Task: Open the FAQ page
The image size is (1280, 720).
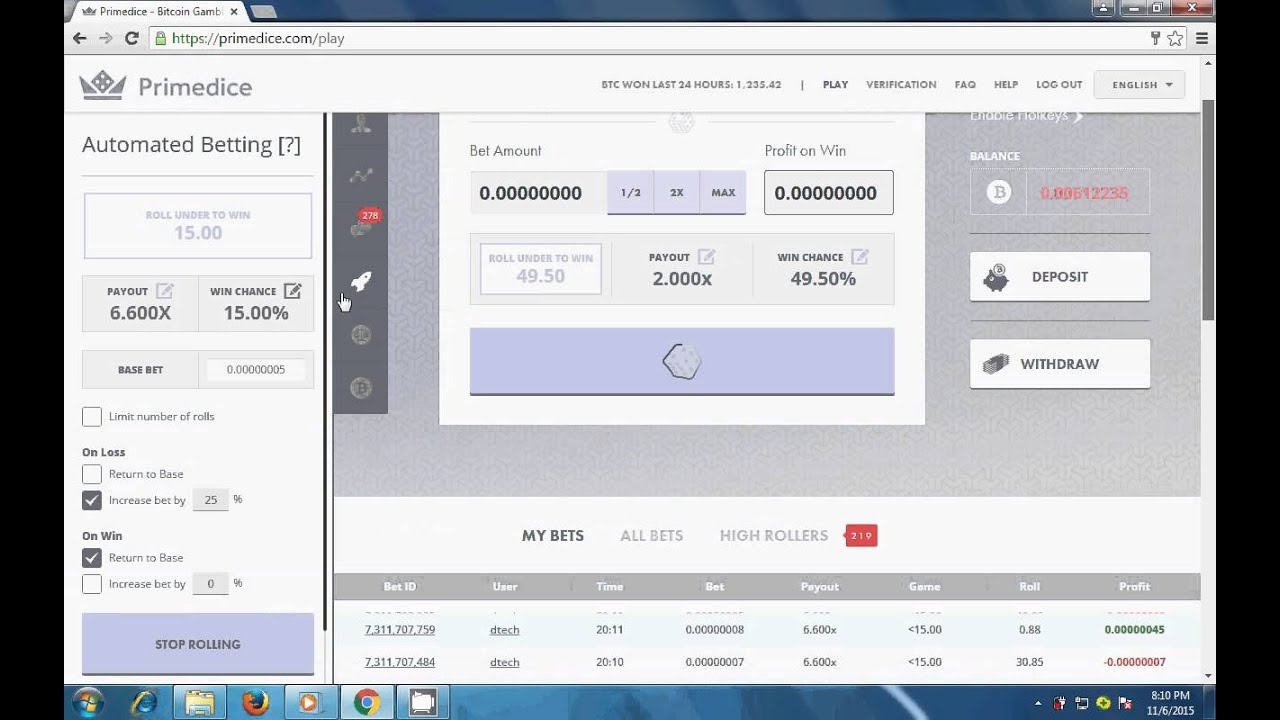Action: click(x=965, y=85)
